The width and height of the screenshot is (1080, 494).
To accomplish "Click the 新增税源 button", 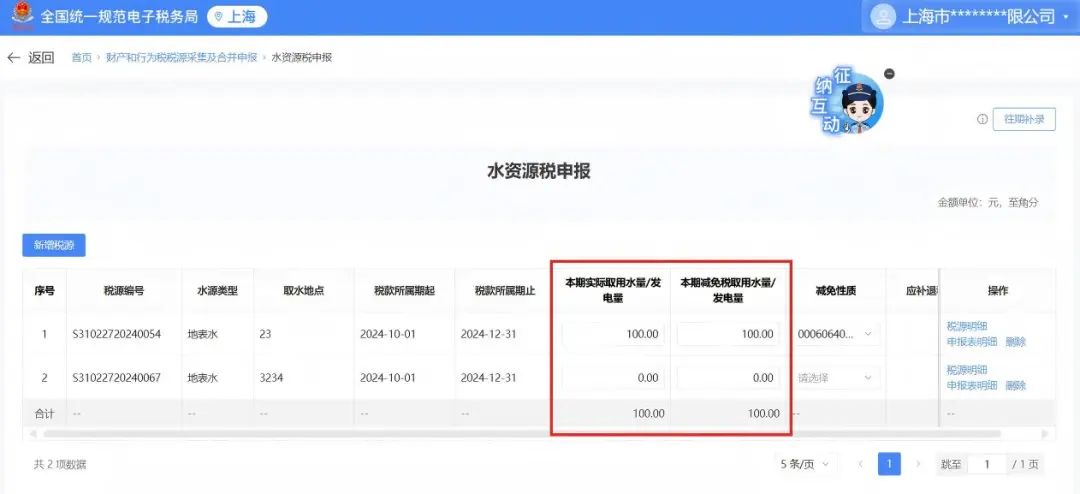I will (x=54, y=245).
